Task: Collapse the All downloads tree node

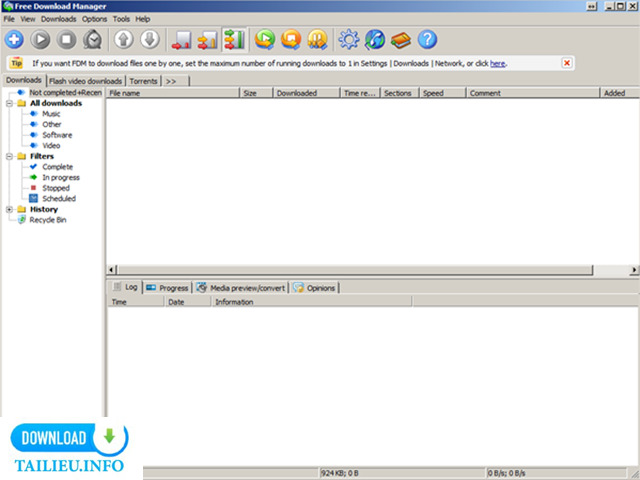Action: tap(9, 103)
